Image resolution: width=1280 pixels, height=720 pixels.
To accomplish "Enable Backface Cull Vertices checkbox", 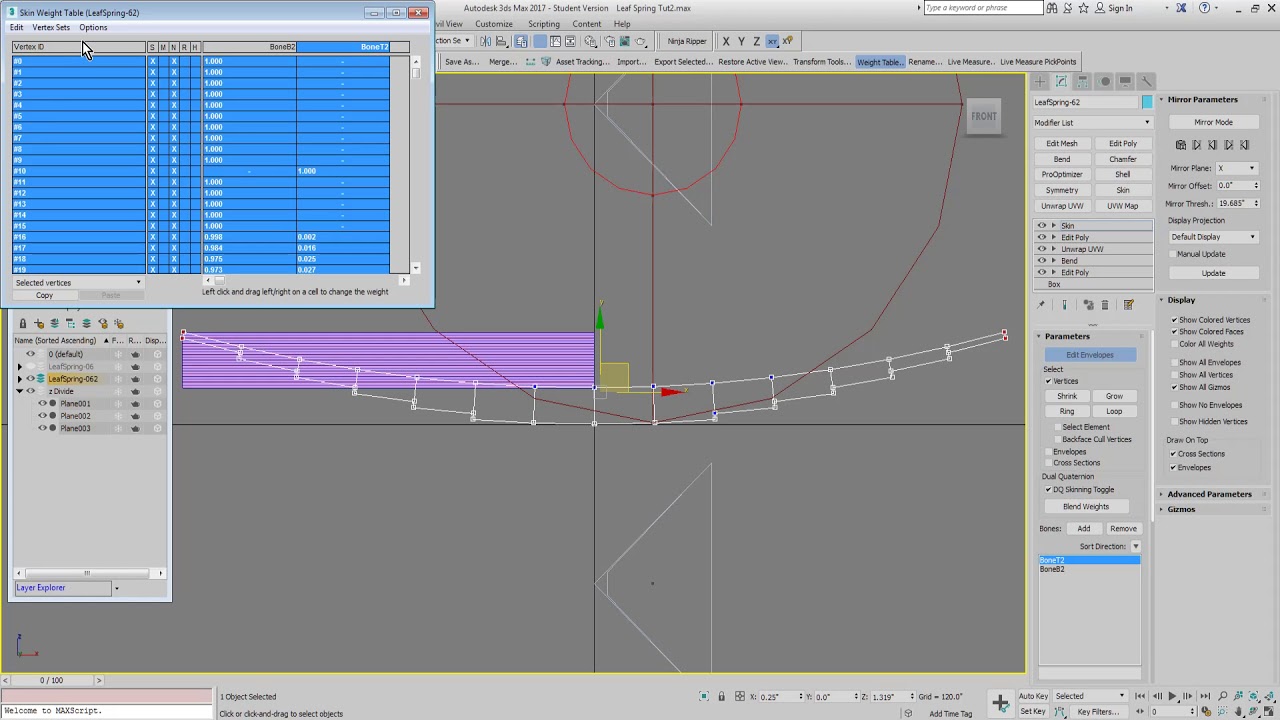I will click(x=1057, y=439).
